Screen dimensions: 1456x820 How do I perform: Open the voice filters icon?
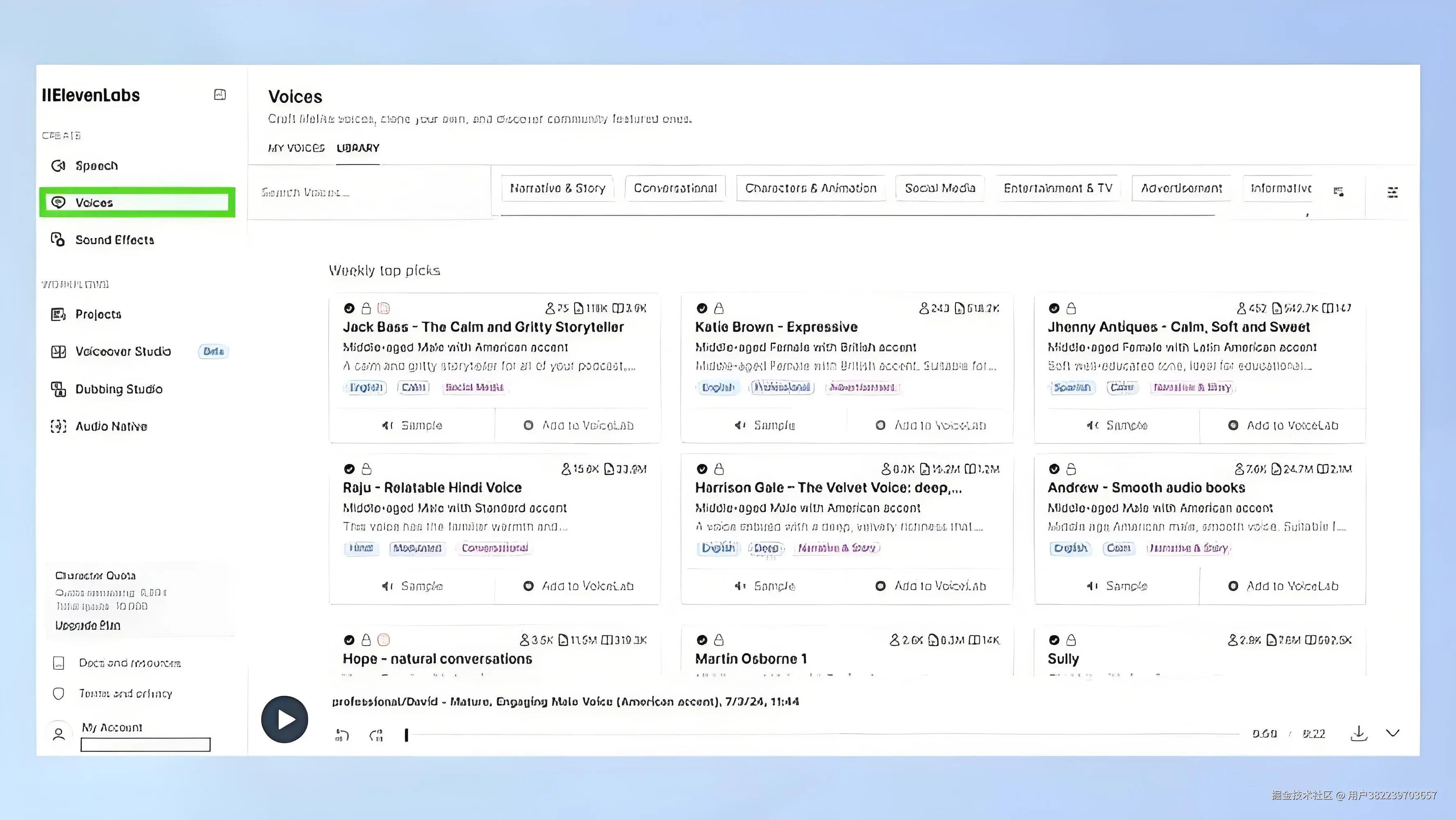point(1392,192)
